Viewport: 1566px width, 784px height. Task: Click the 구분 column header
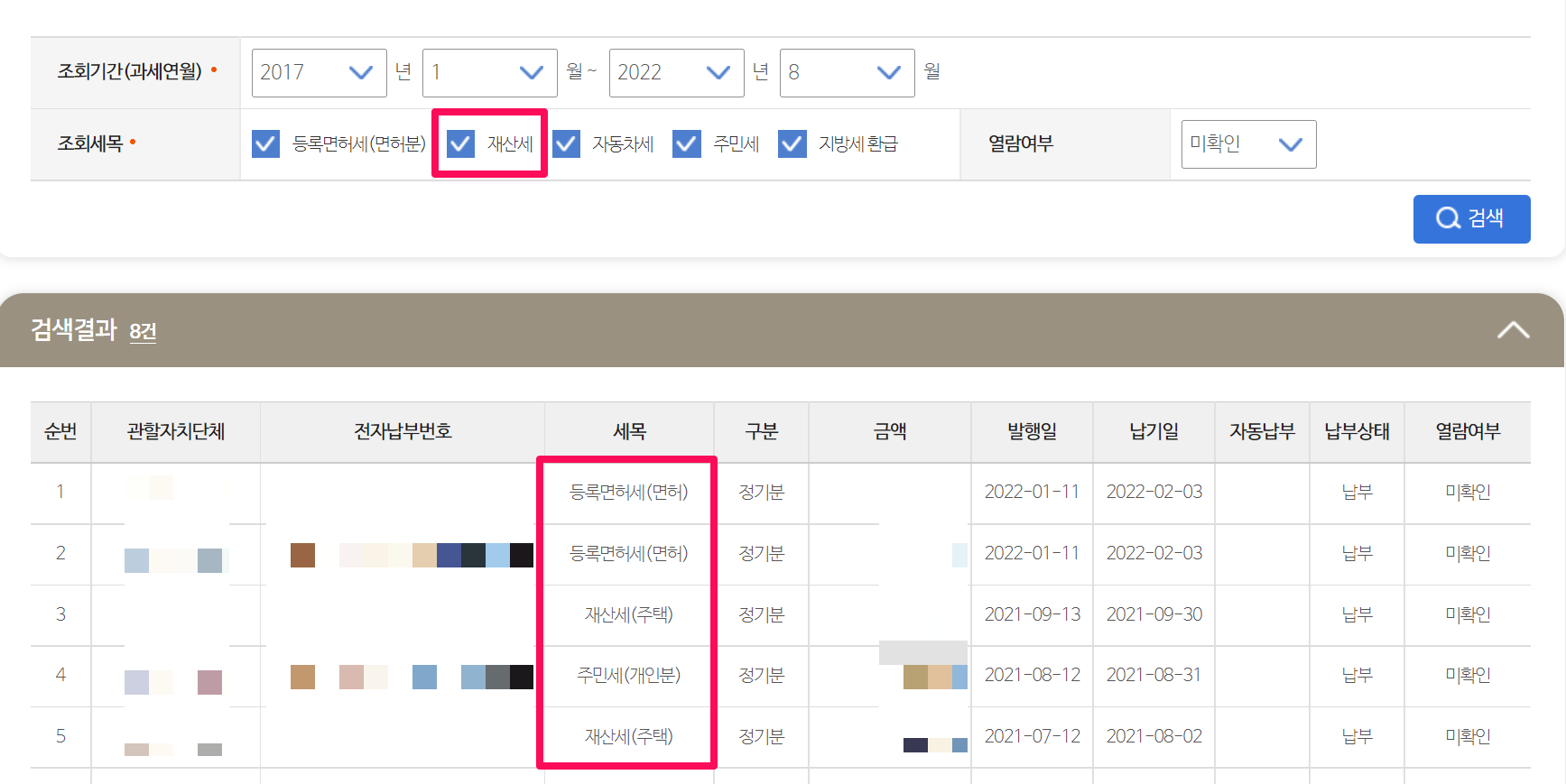point(762,432)
